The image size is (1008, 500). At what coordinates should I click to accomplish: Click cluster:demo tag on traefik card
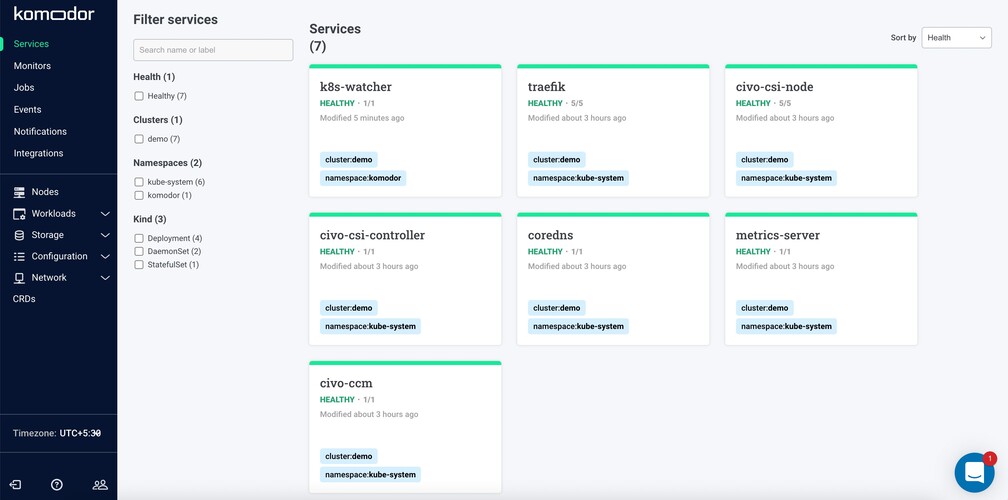click(x=557, y=159)
